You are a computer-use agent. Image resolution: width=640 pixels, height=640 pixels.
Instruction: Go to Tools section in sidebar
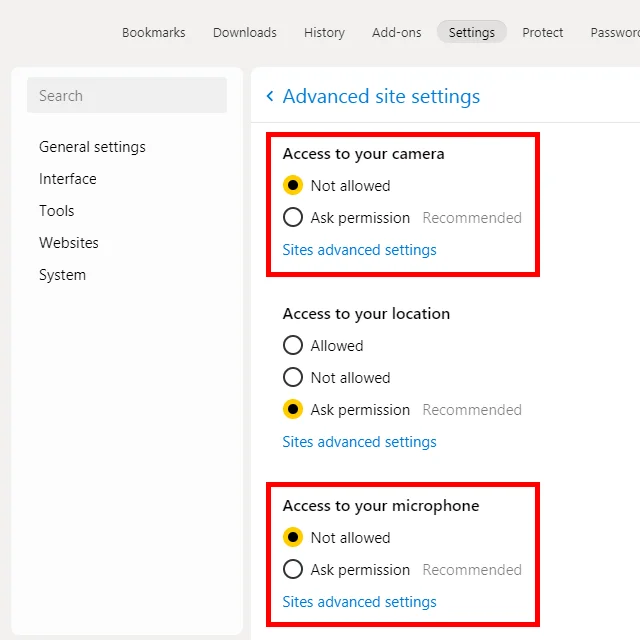coord(56,211)
